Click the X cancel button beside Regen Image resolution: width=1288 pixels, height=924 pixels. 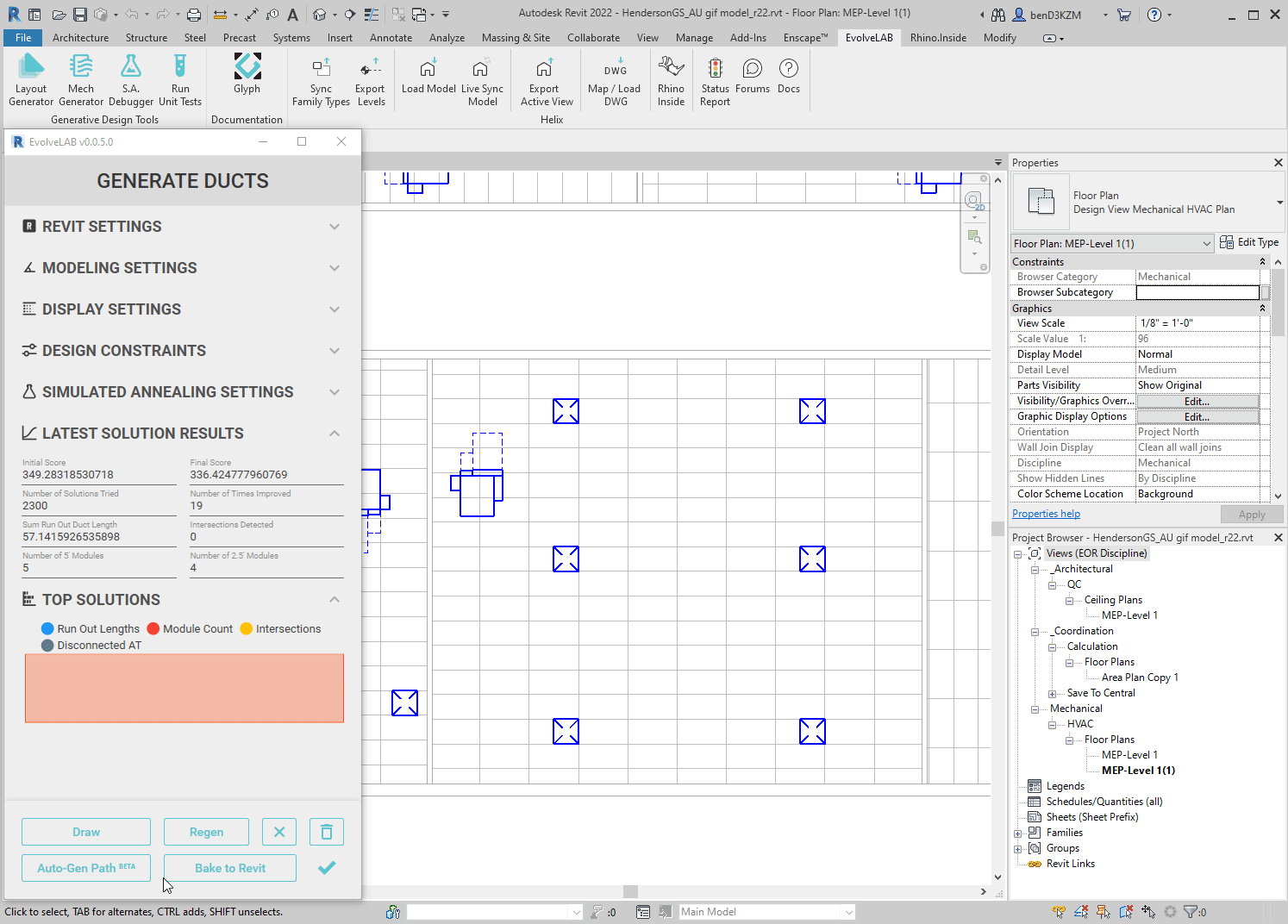point(279,832)
